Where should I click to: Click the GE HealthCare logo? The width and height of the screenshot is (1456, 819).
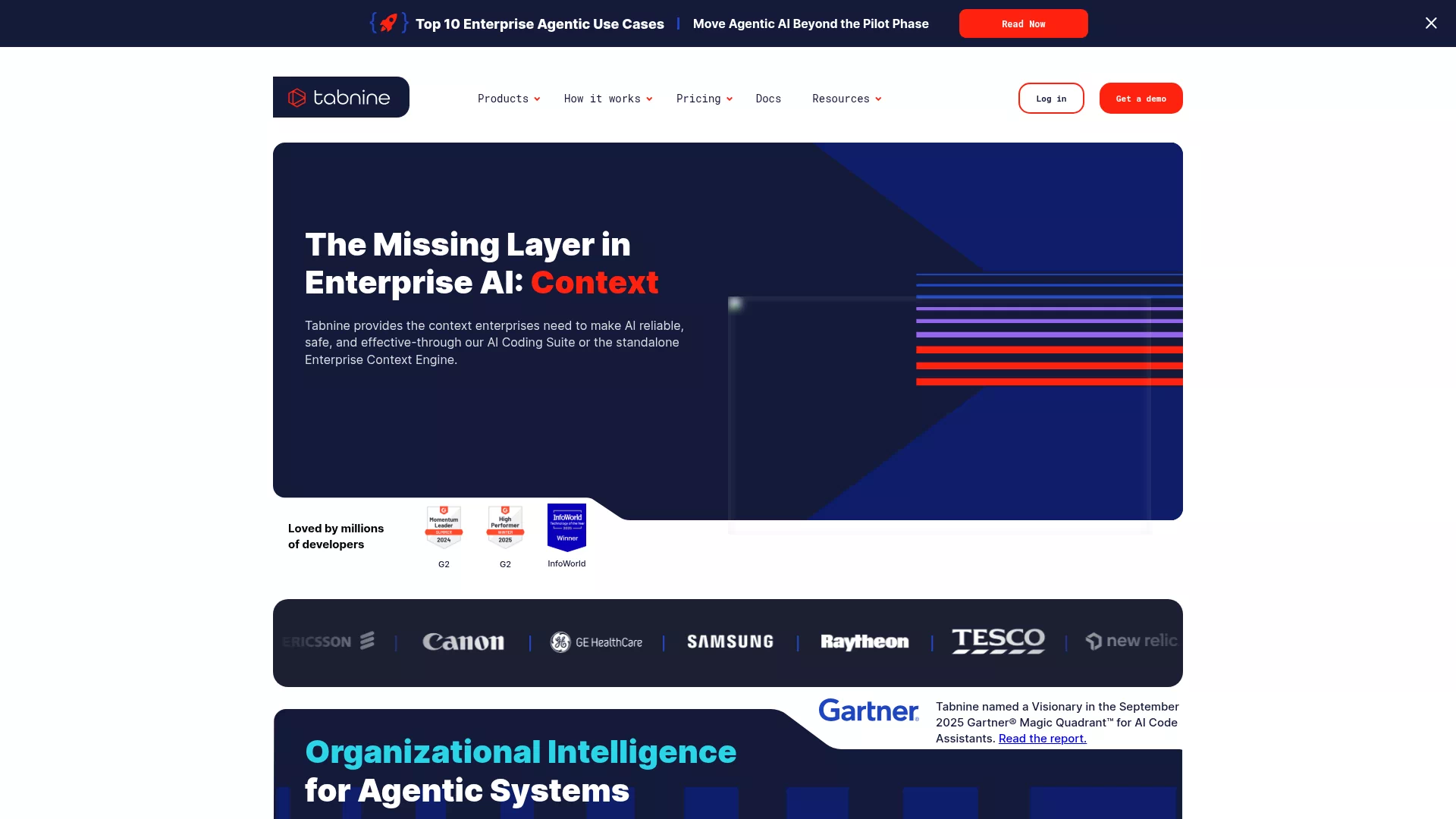coord(596,642)
